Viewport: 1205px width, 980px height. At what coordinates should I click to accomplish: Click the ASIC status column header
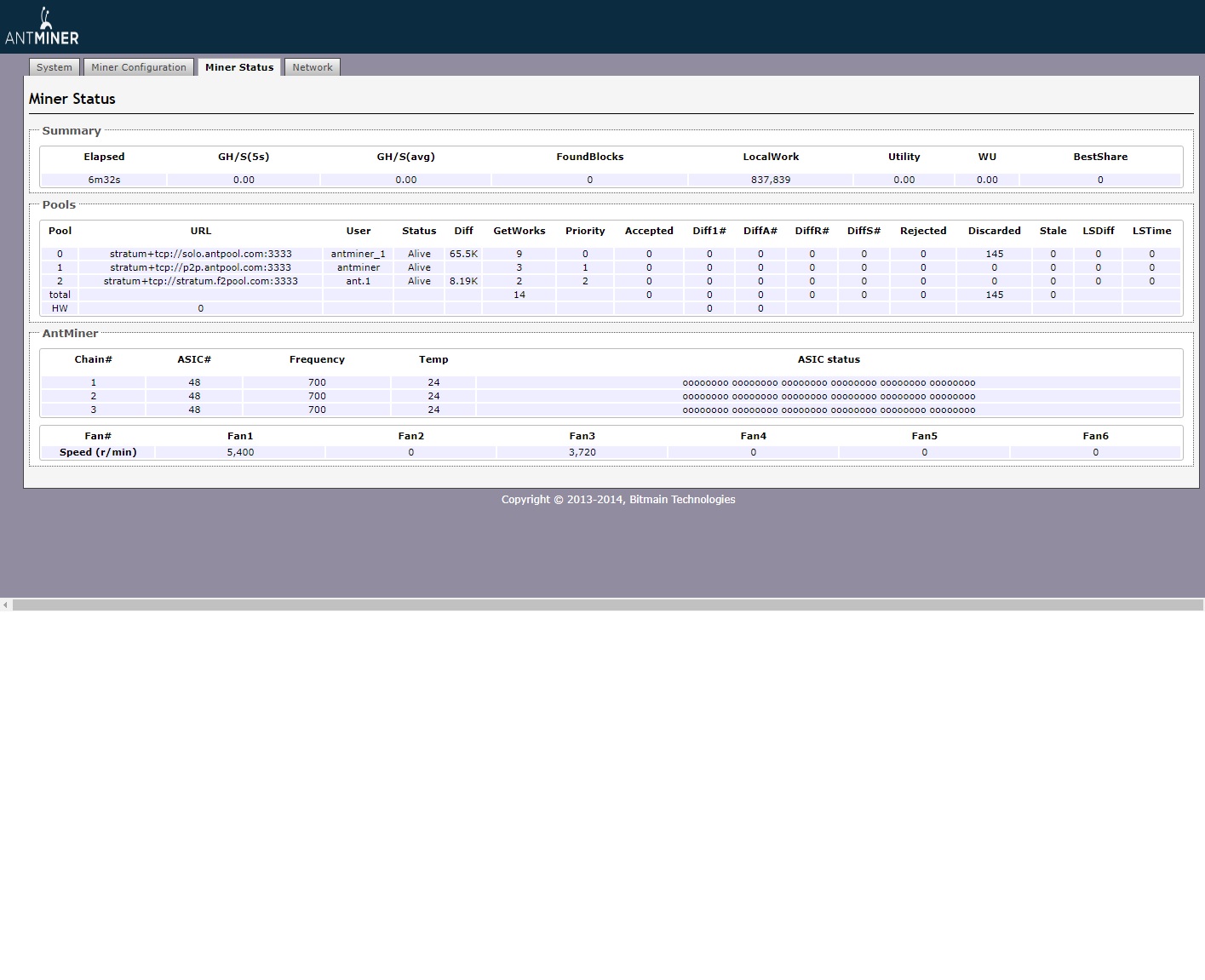(x=829, y=359)
